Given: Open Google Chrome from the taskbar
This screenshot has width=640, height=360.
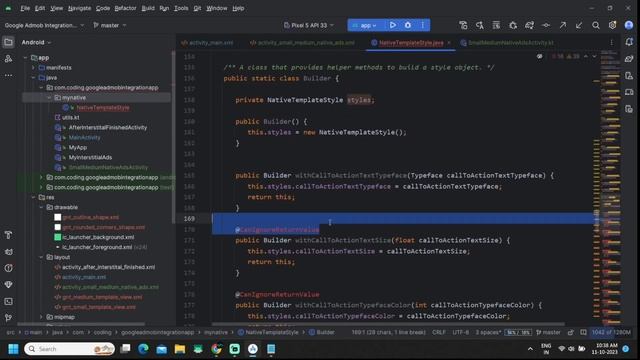Looking at the screenshot, I should (216, 349).
